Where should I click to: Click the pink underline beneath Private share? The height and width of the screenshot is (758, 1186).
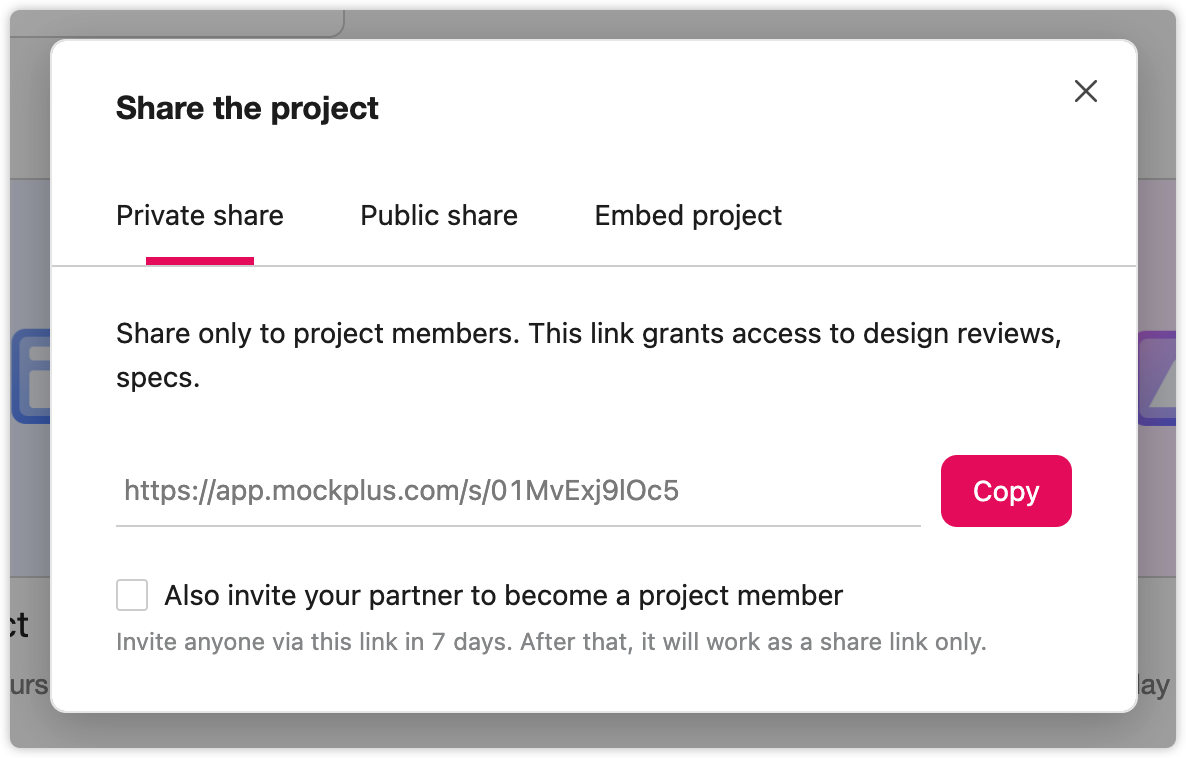200,261
